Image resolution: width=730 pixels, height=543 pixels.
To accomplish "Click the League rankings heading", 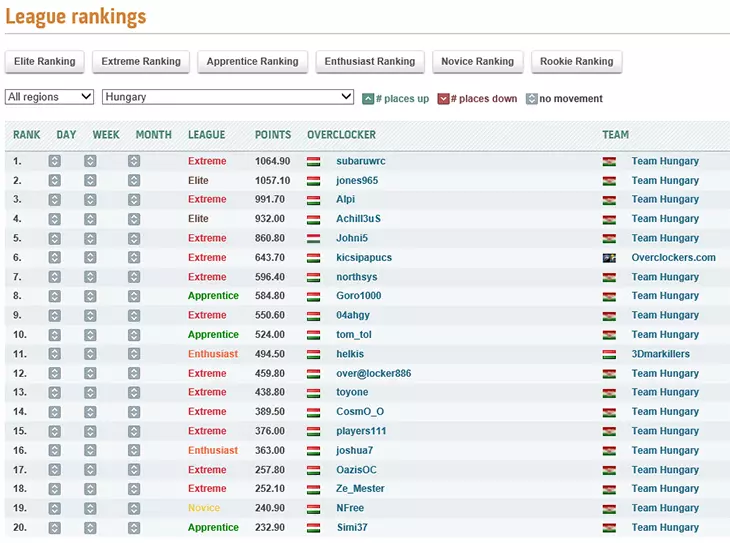I will [x=75, y=16].
